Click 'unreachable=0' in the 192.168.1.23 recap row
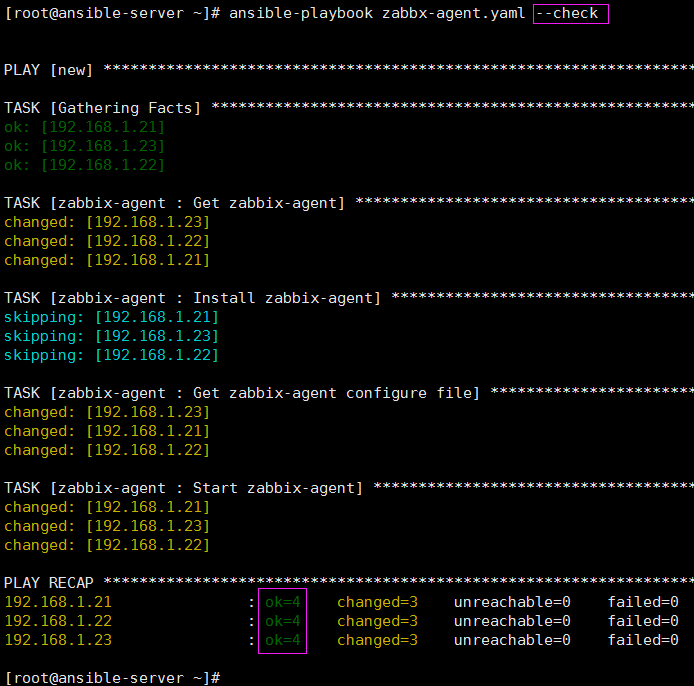 513,640
